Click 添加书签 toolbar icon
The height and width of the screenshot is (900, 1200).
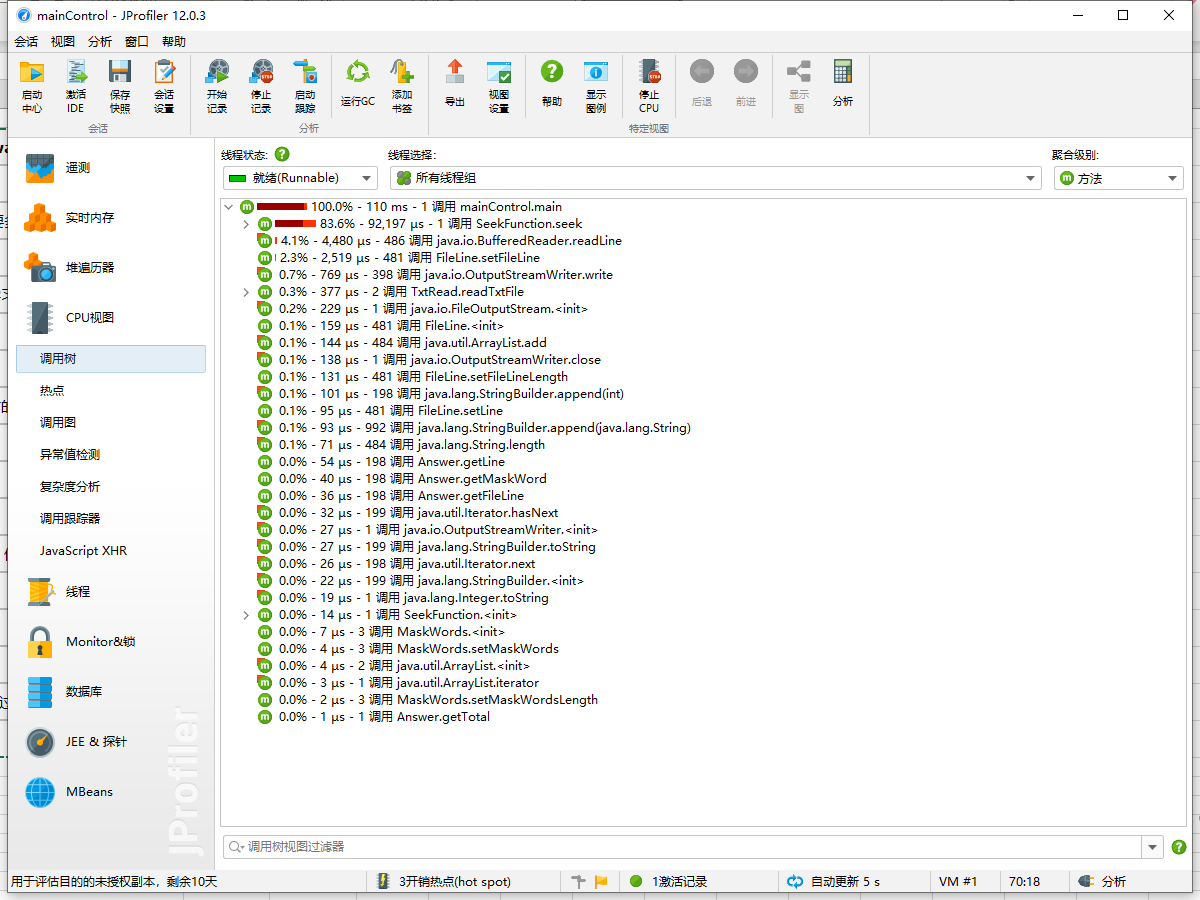pyautogui.click(x=402, y=86)
